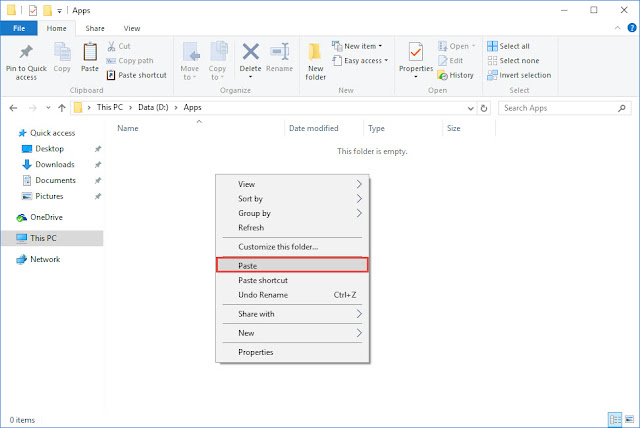Click Copy path in Clipboard group
The image size is (640, 428).
[x=130, y=61]
